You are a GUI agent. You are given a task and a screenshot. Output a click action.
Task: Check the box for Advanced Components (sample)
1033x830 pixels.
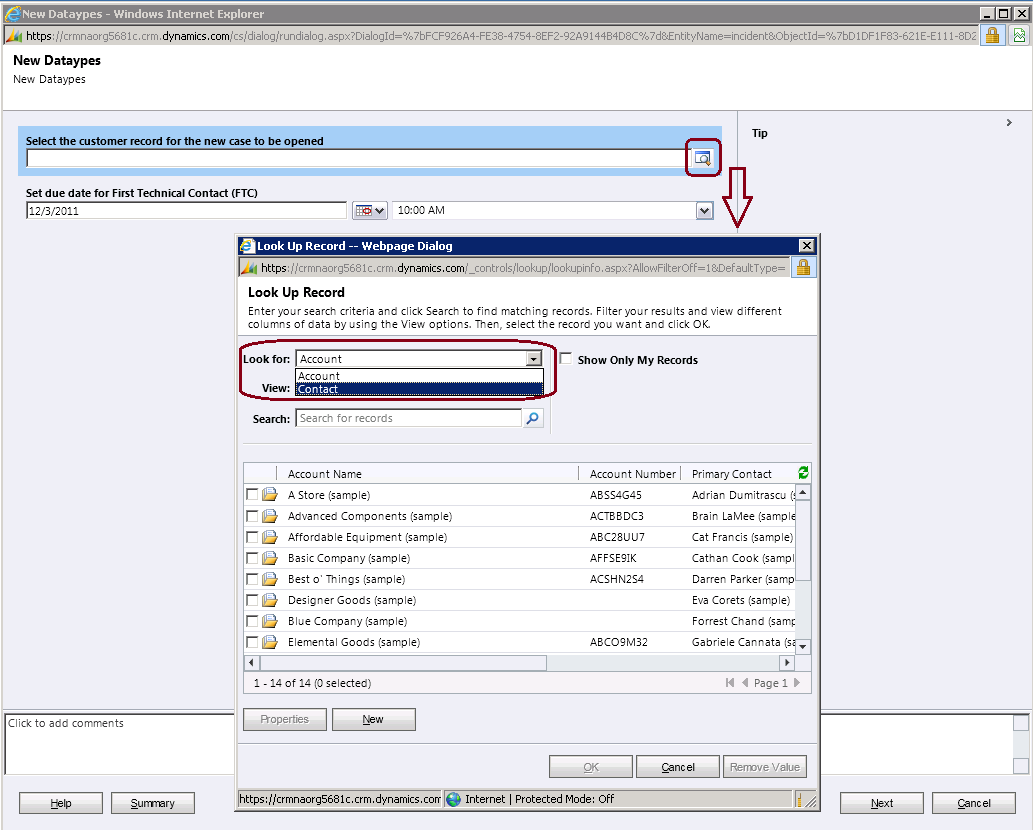[252, 516]
